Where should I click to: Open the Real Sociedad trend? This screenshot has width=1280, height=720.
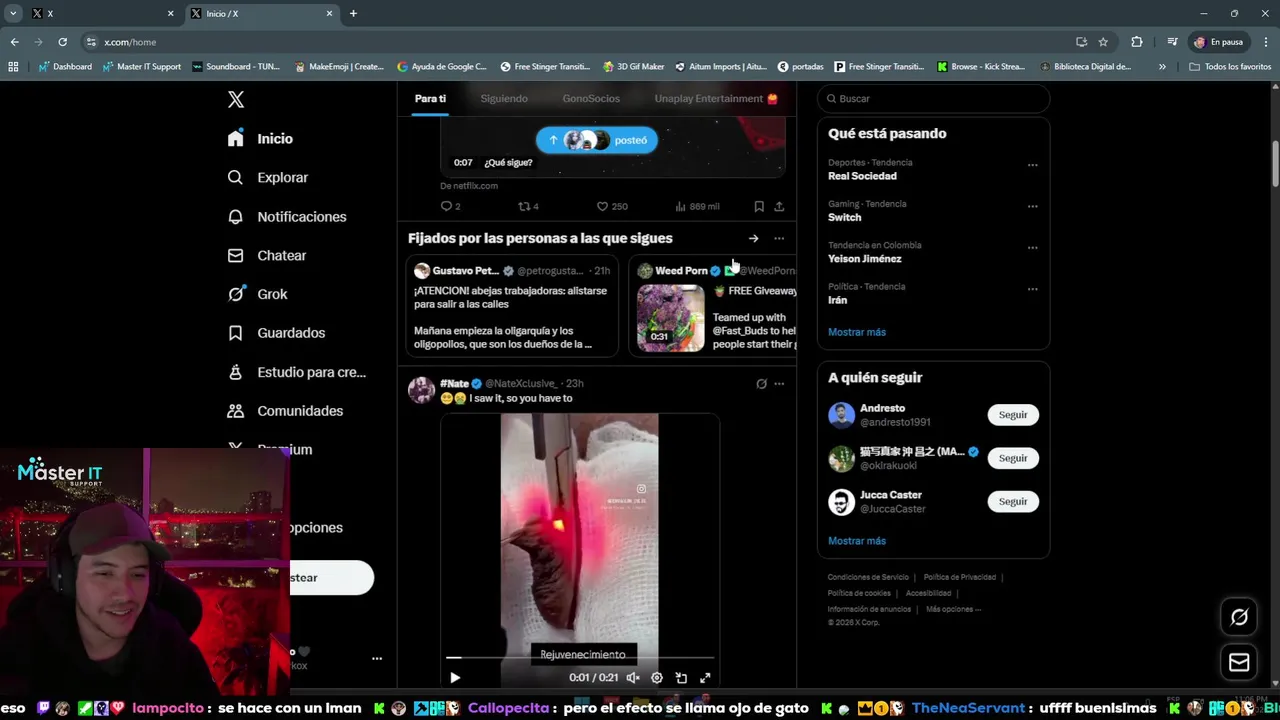[x=862, y=176]
